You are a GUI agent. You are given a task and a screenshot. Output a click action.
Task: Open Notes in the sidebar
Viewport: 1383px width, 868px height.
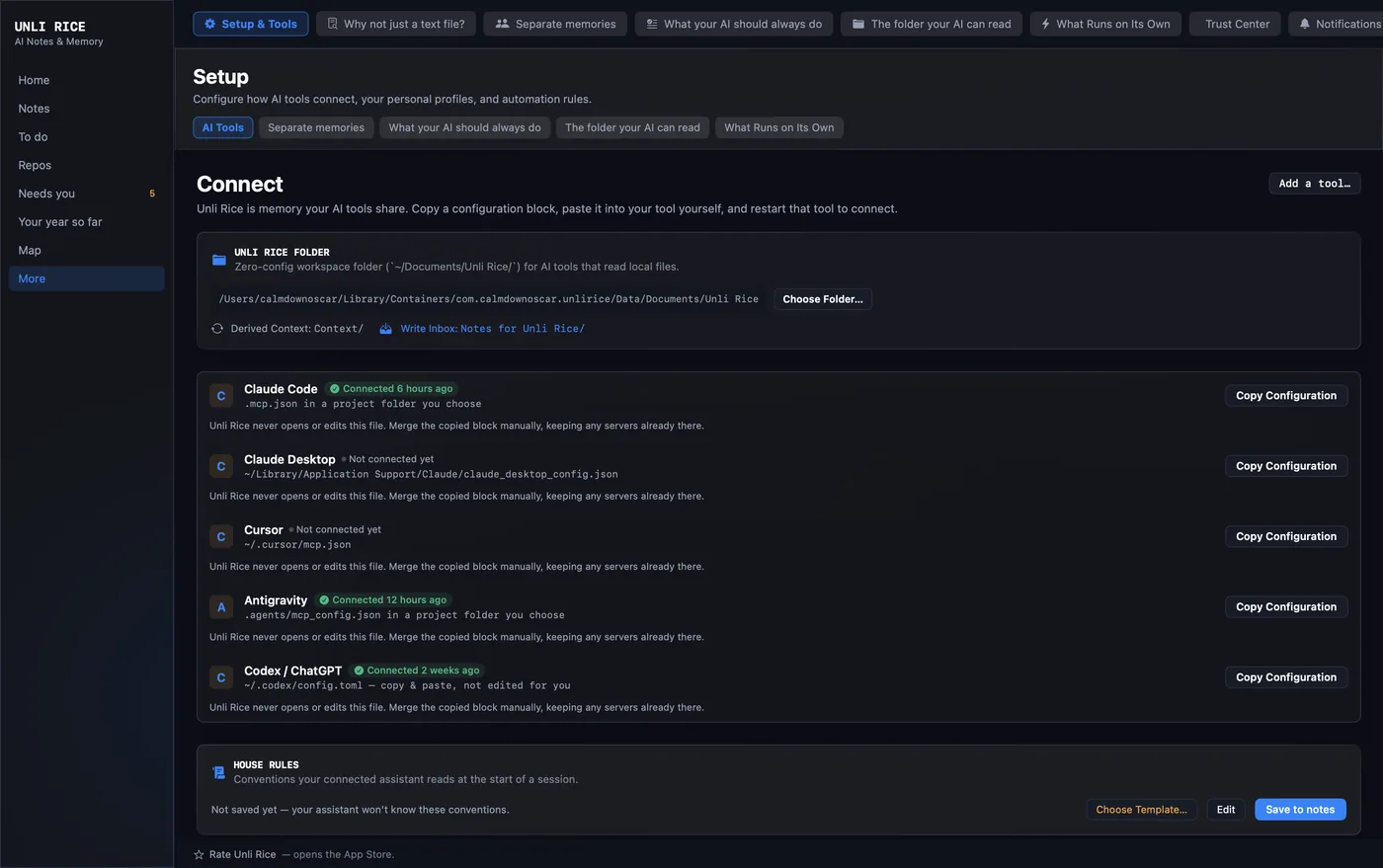87,109
